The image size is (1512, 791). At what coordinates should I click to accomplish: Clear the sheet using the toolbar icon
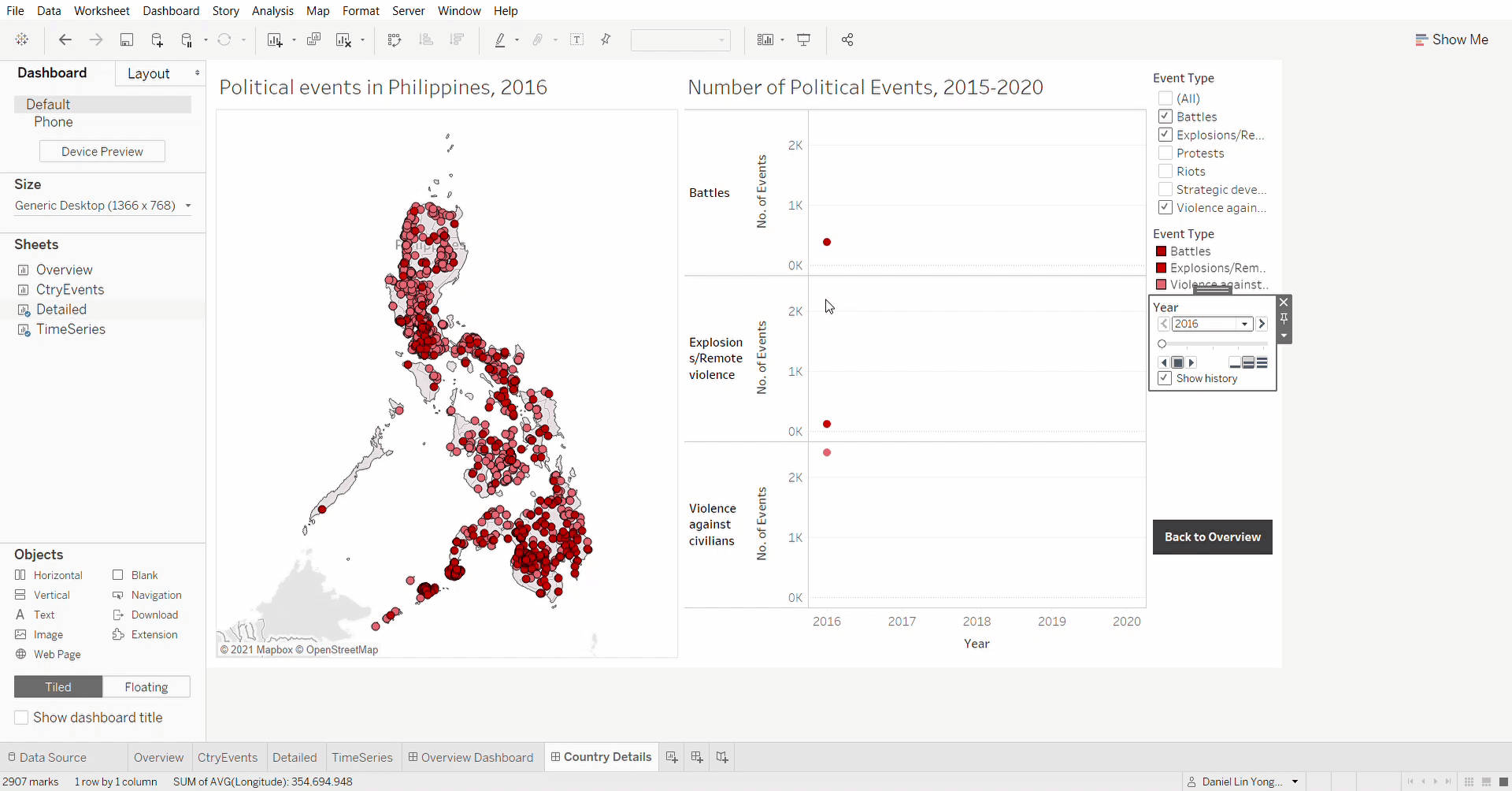point(344,39)
